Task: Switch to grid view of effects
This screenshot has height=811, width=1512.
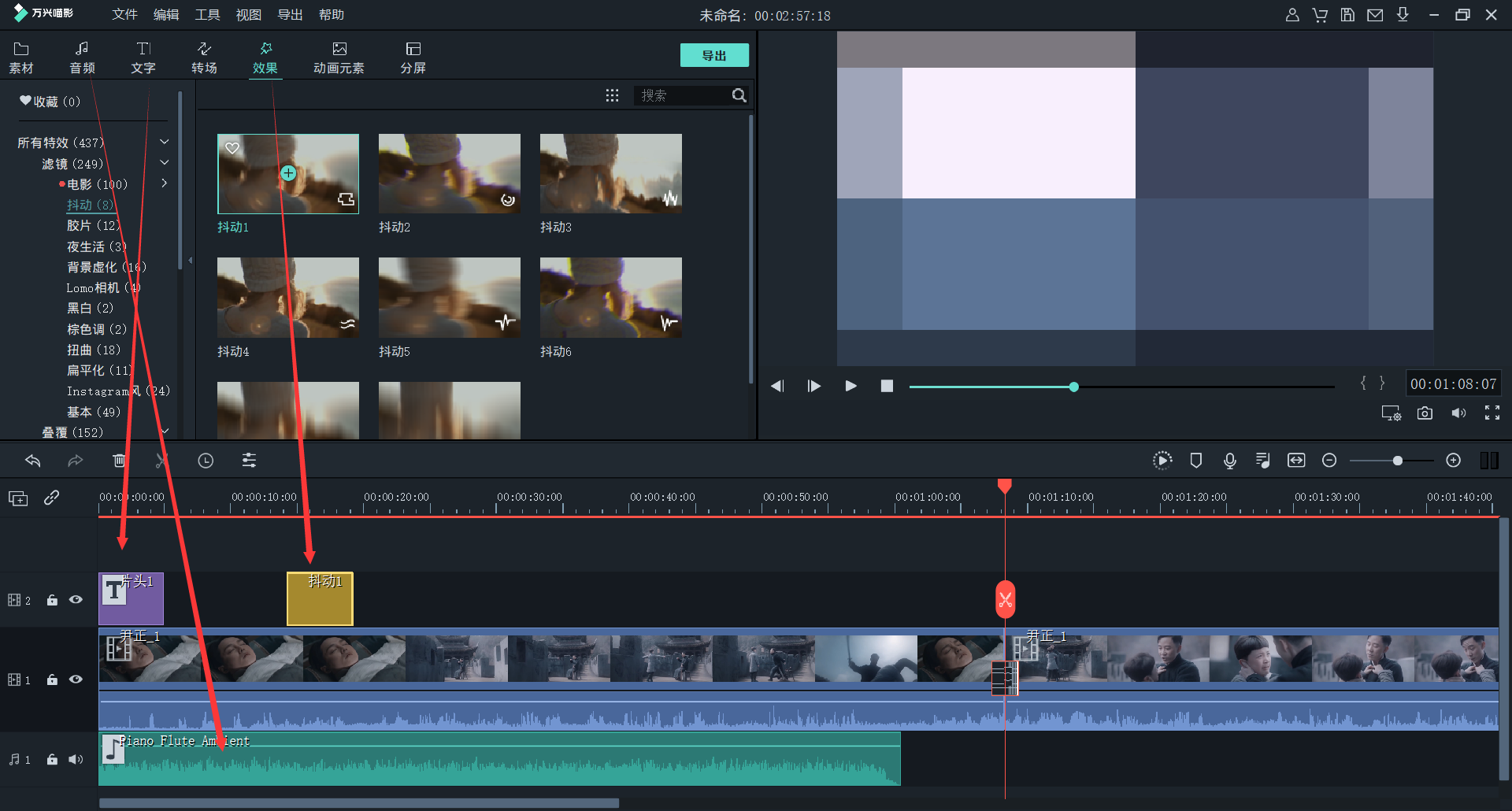Action: pos(612,95)
